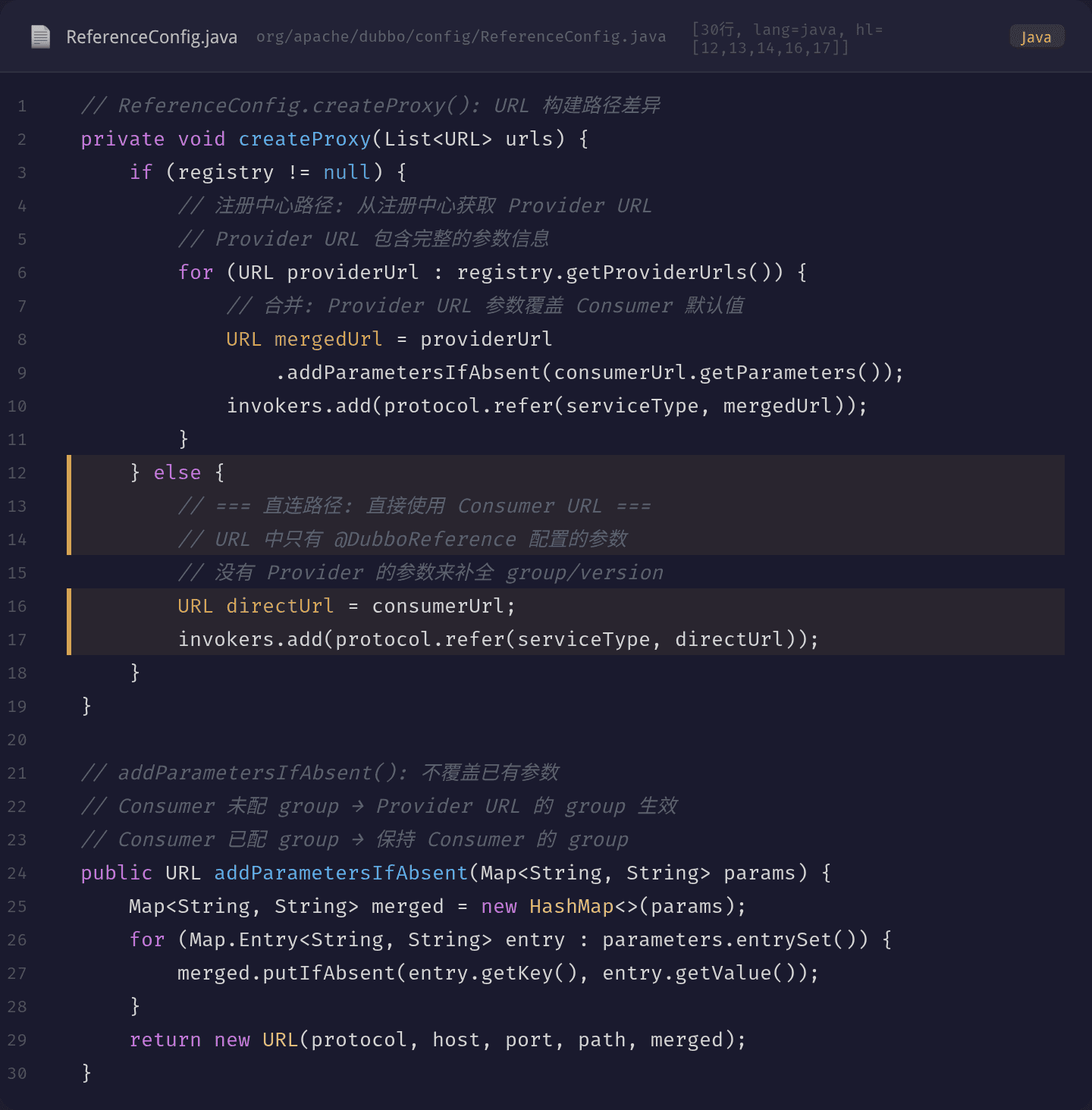Click the comment 'Consumer 未配 group' on line 22
The height and width of the screenshot is (1110, 1092).
379,806
